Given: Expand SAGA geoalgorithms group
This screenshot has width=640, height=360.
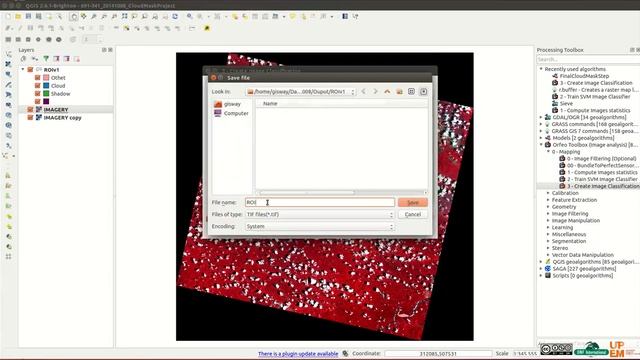Looking at the screenshot, I should (x=541, y=269).
